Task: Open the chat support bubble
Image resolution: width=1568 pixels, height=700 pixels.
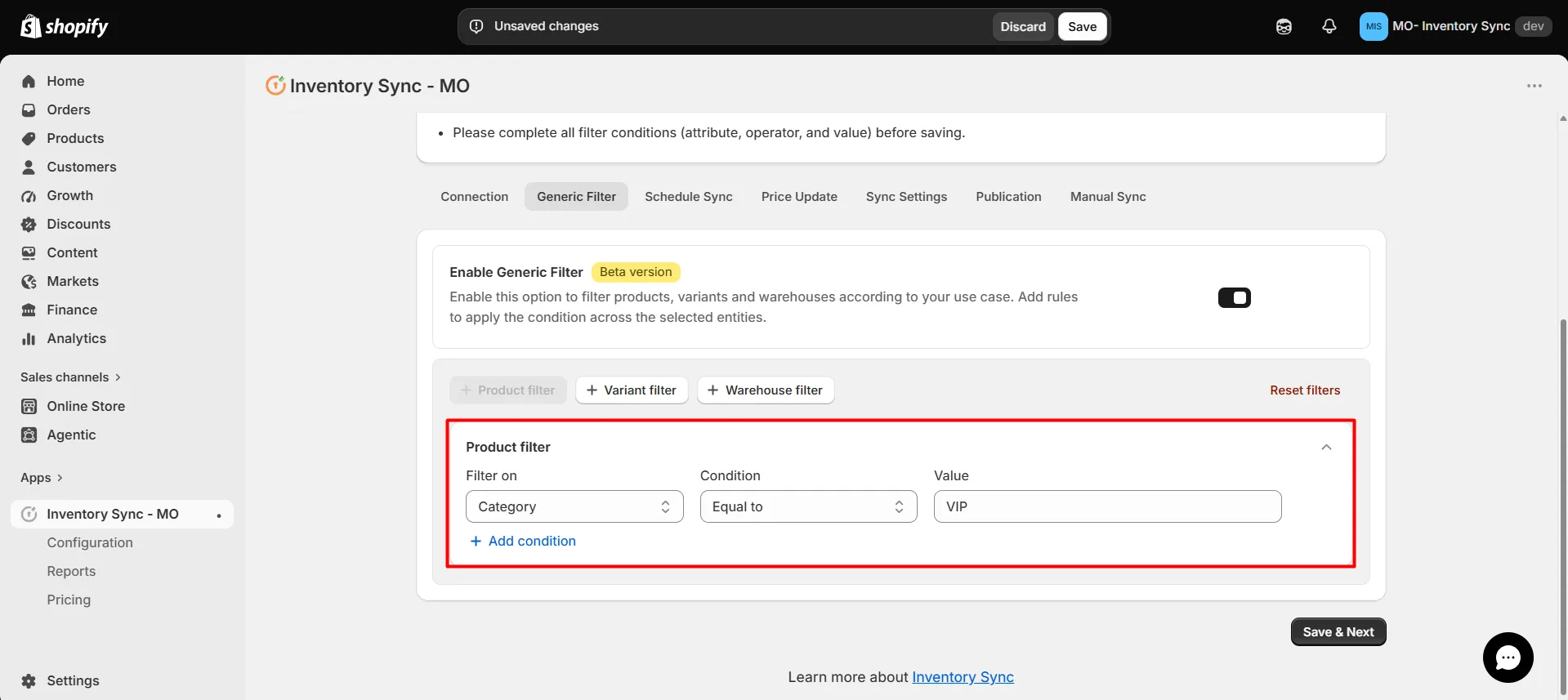Action: pyautogui.click(x=1508, y=658)
